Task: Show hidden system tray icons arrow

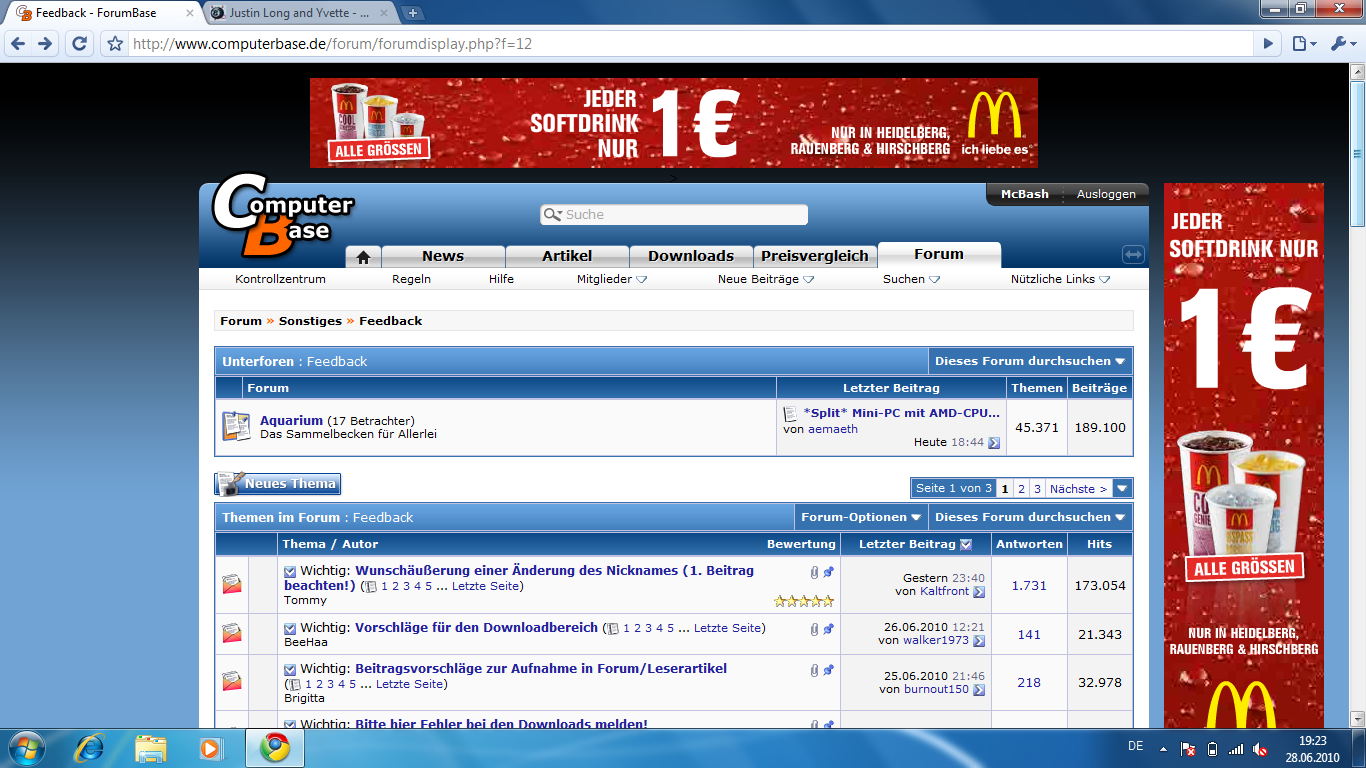Action: point(1163,748)
